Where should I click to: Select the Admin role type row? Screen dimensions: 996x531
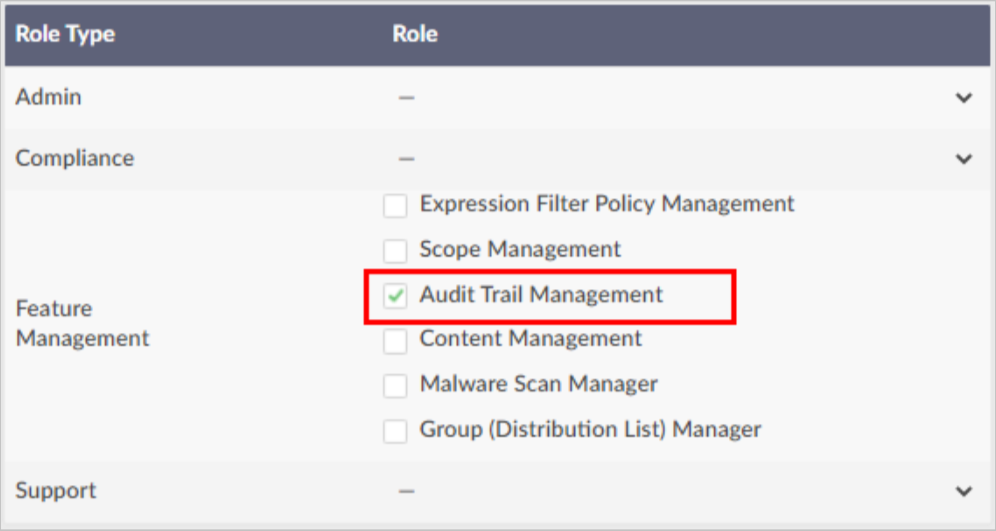(x=497, y=97)
